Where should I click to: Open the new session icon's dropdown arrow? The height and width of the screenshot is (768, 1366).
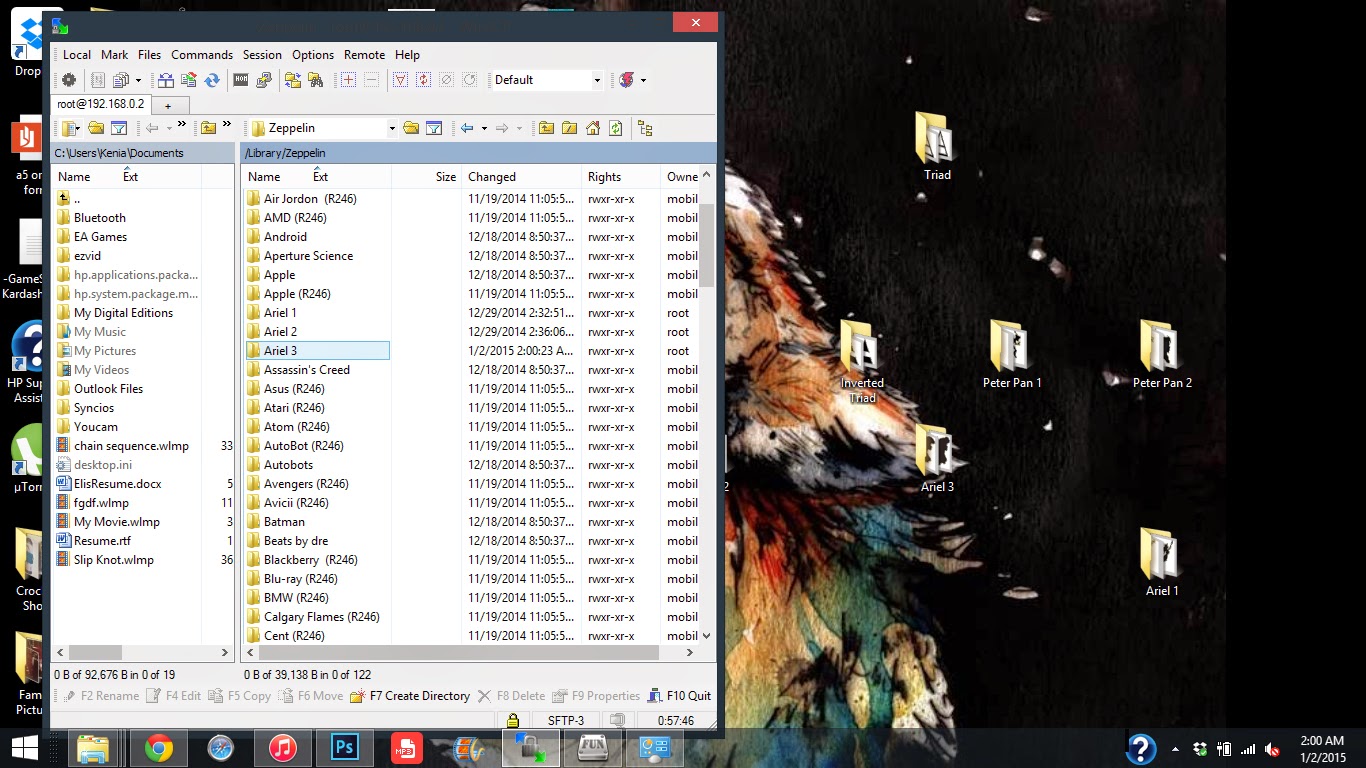(x=643, y=80)
